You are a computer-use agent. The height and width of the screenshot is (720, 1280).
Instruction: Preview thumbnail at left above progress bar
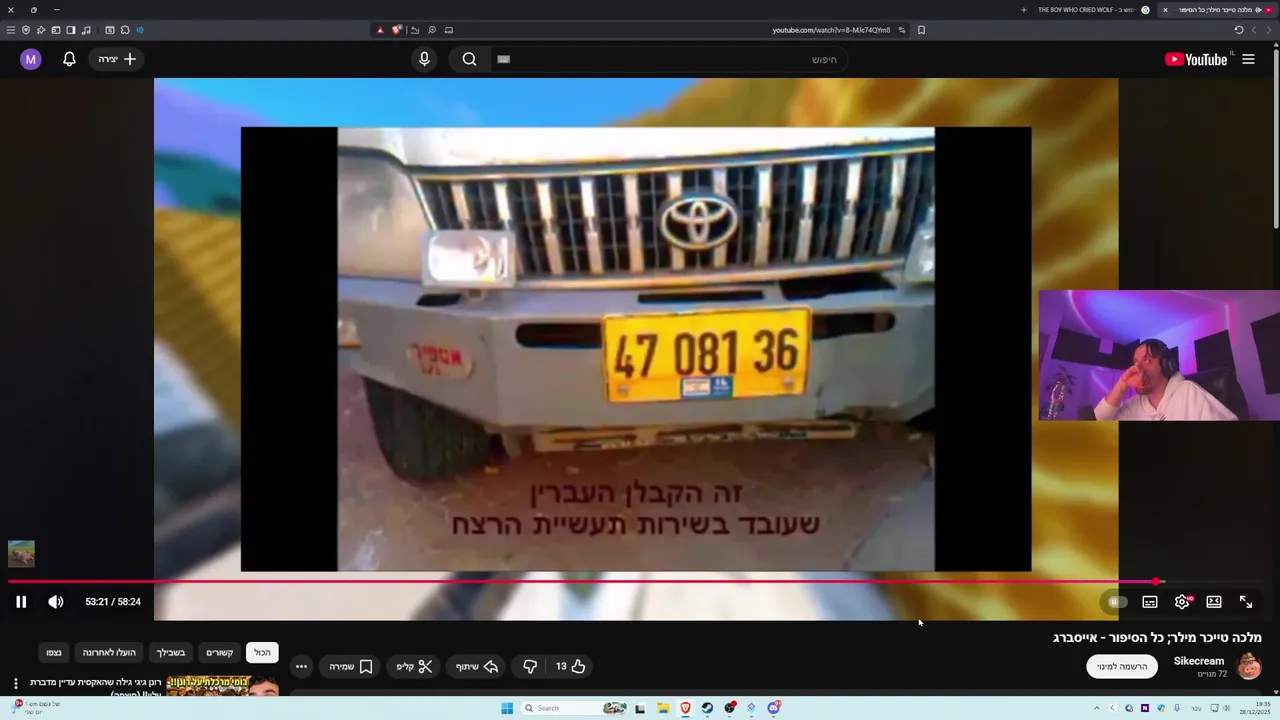(21, 553)
